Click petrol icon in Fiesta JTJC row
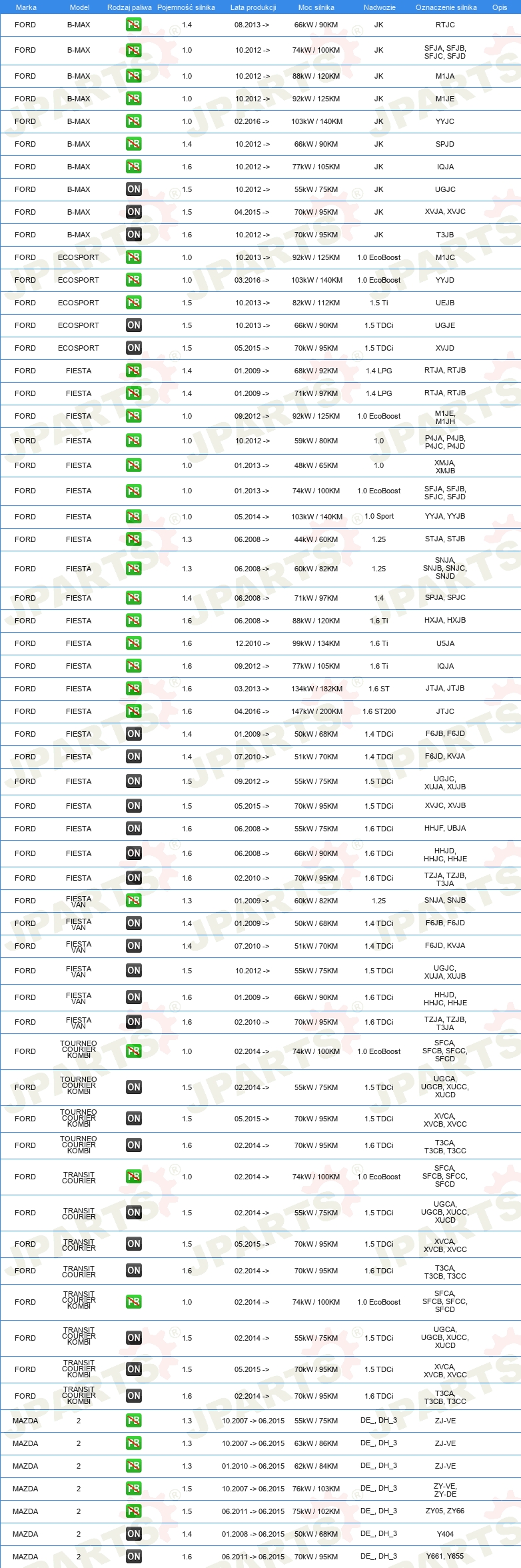This screenshot has height=1568, width=521. pos(134,711)
